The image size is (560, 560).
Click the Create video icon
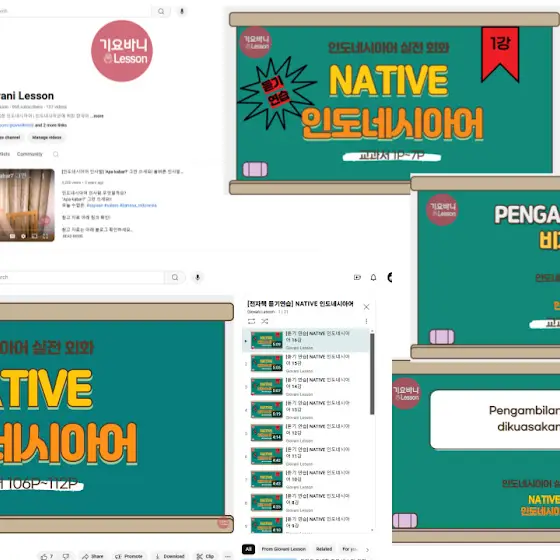pos(357,277)
